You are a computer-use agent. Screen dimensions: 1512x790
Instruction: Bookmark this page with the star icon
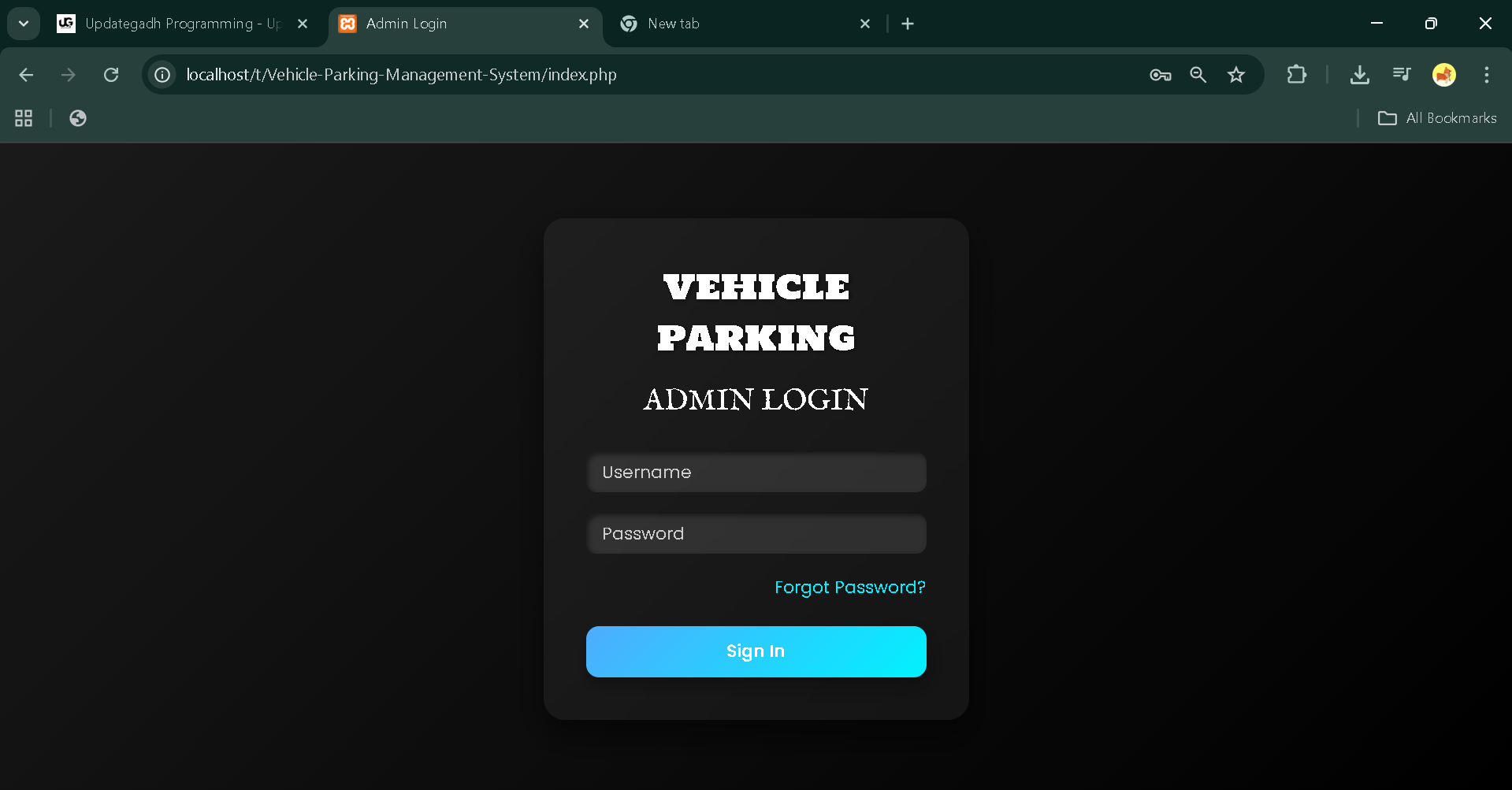tap(1235, 75)
